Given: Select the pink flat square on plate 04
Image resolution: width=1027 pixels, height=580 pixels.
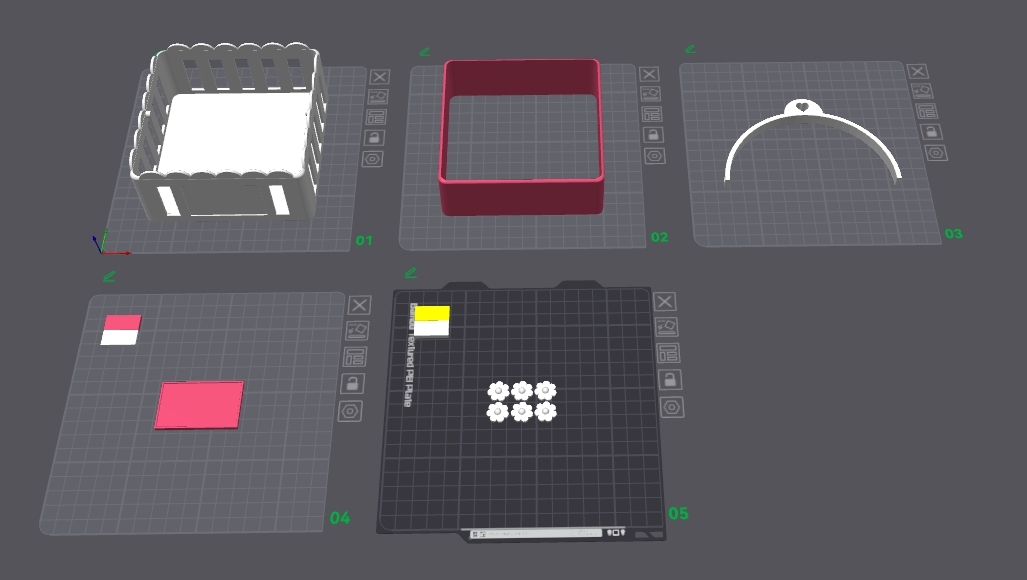Looking at the screenshot, I should [x=199, y=405].
